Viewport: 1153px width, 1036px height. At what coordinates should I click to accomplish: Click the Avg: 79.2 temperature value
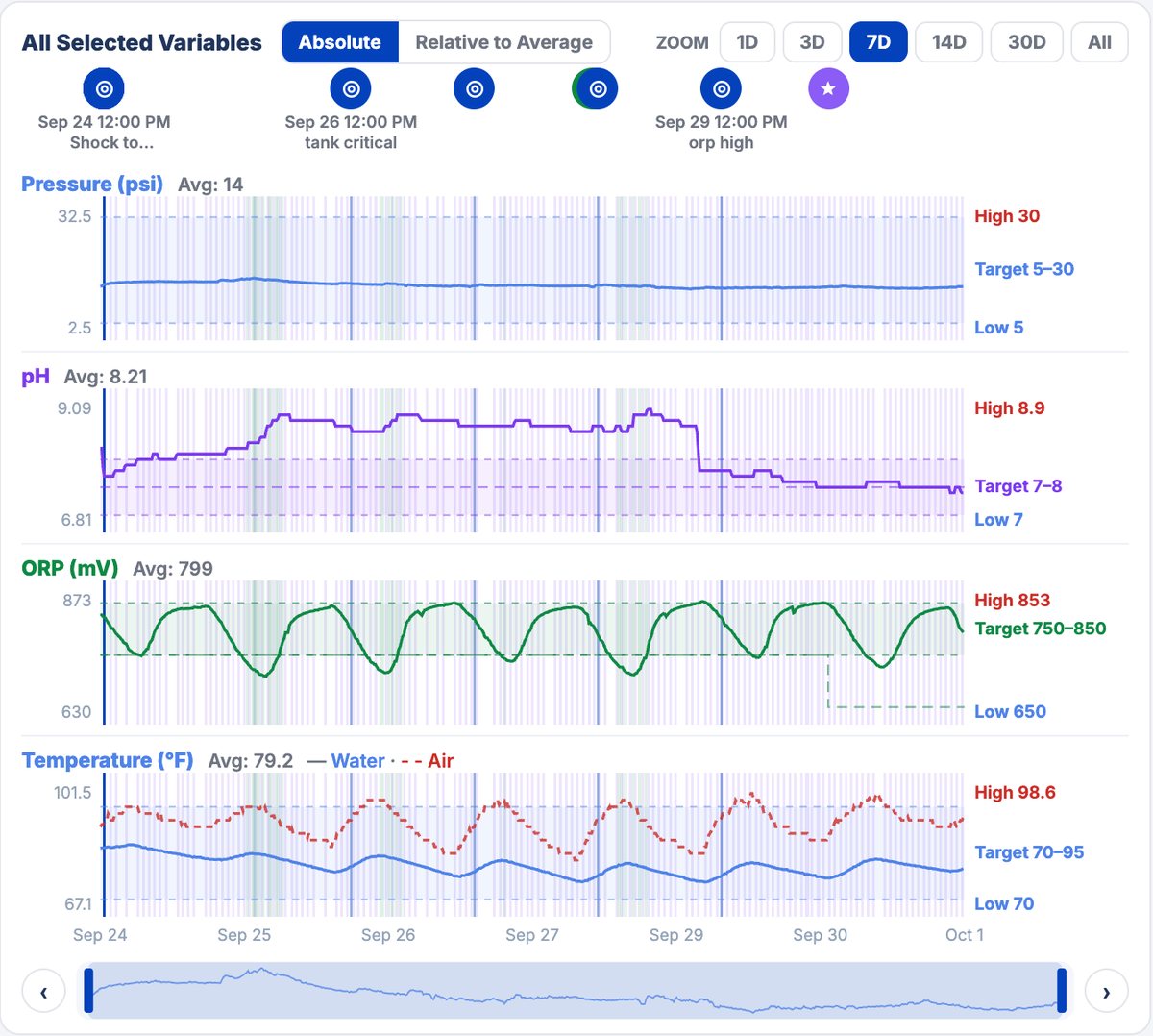tap(251, 761)
